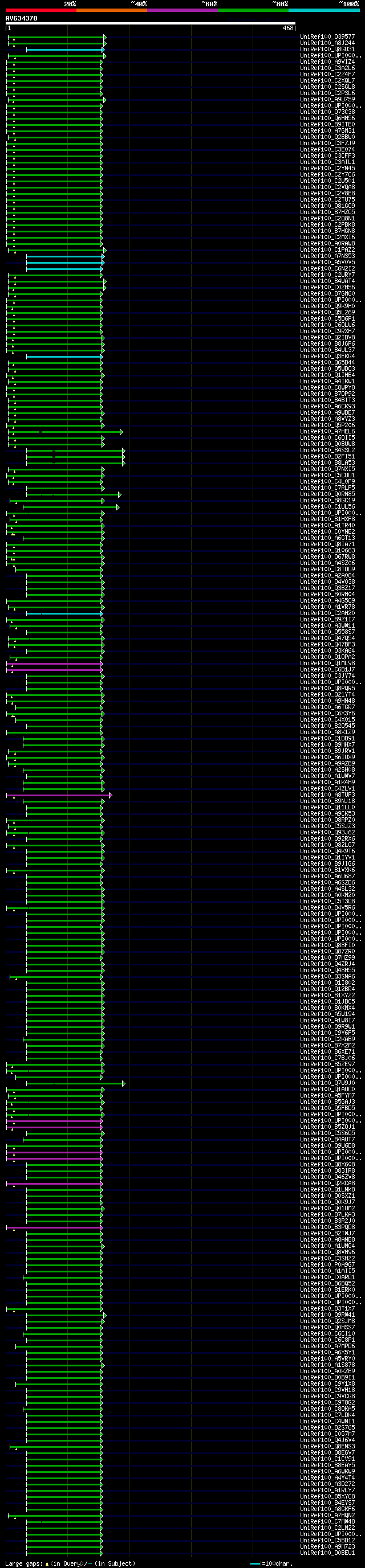Viewport: 365px width, 1568px height.
Task: Select the UniRef100_C2TU75 label
Action: tap(327, 200)
